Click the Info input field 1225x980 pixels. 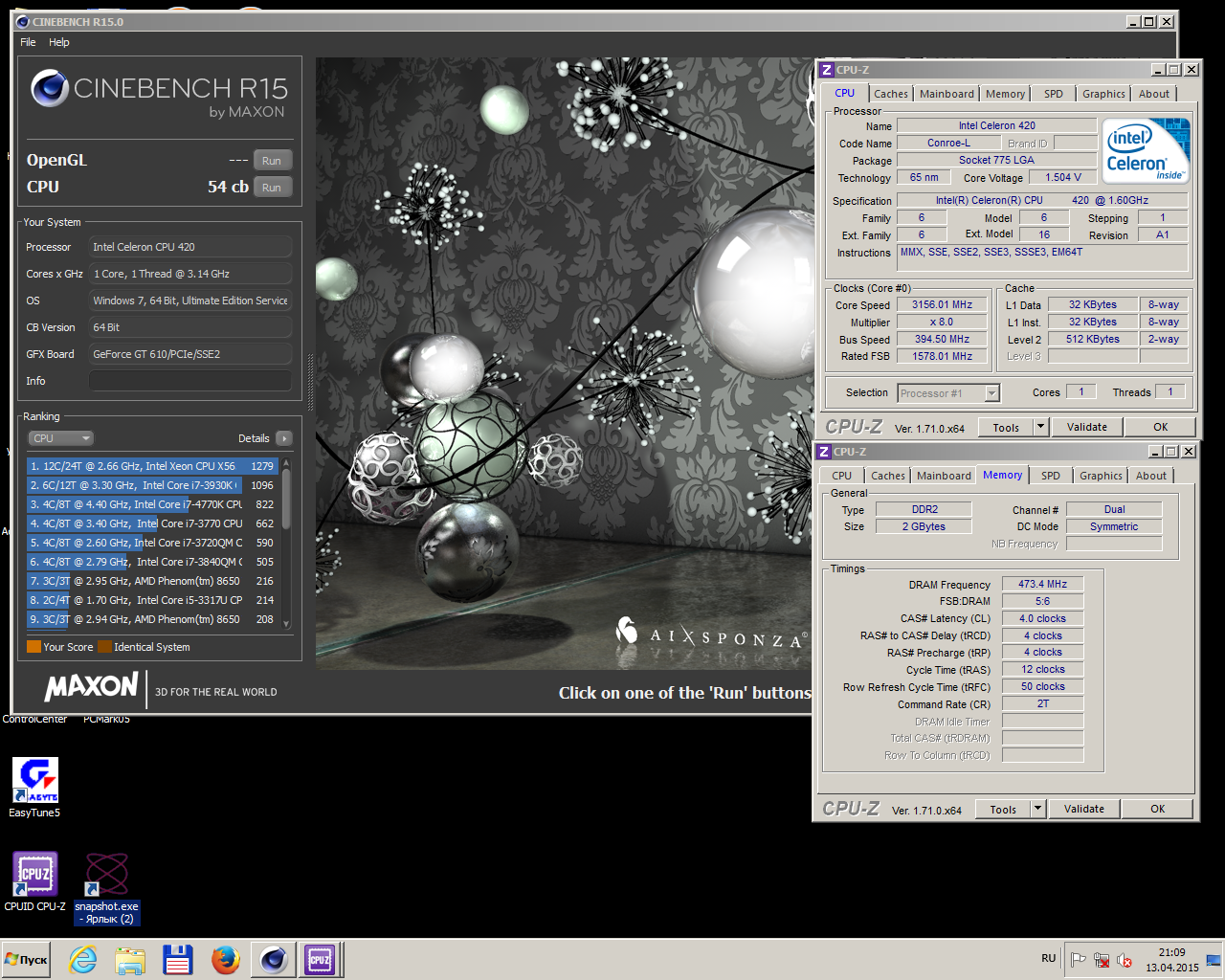[x=190, y=381]
